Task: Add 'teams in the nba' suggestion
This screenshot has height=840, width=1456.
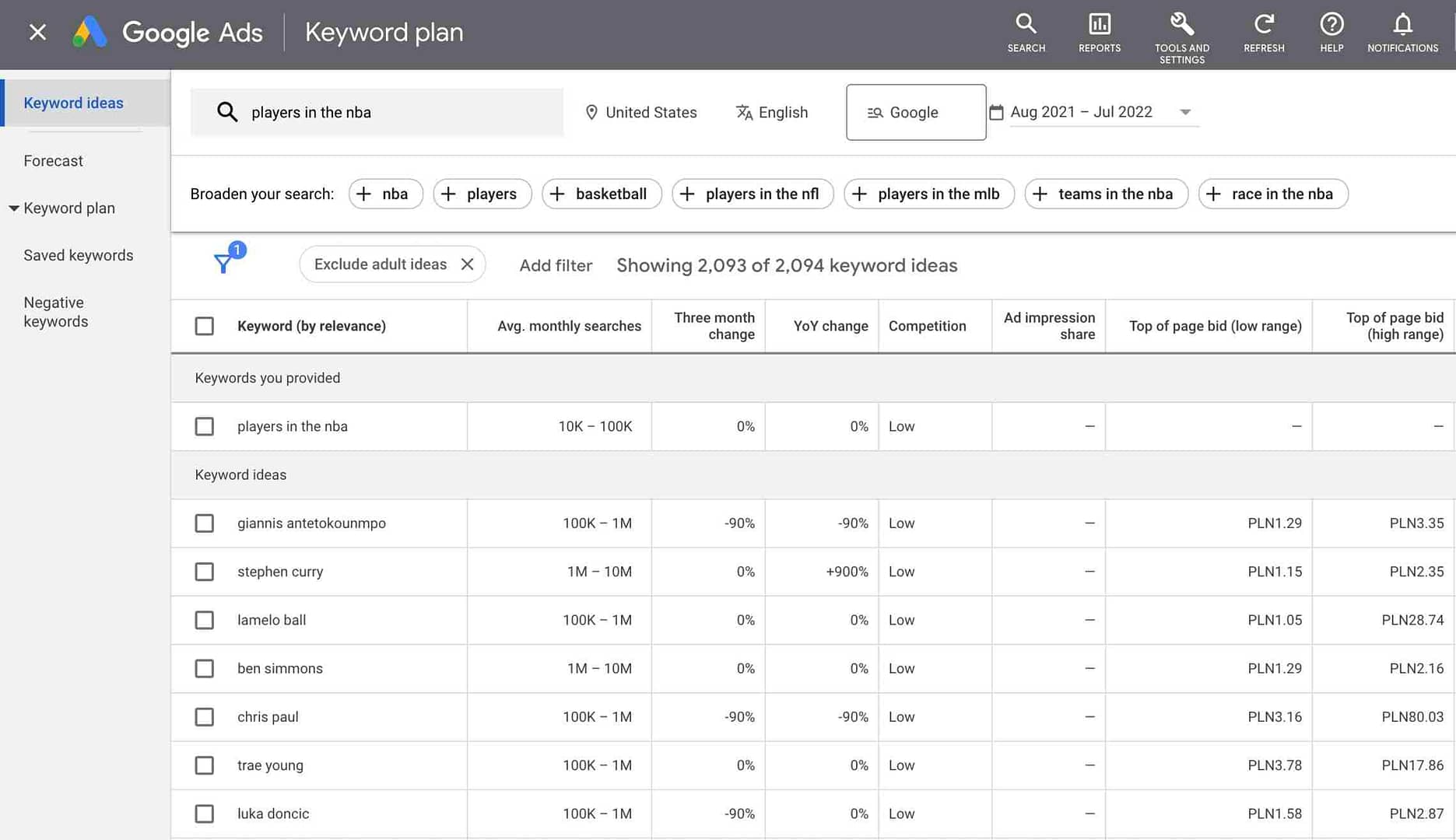Action: click(1106, 194)
